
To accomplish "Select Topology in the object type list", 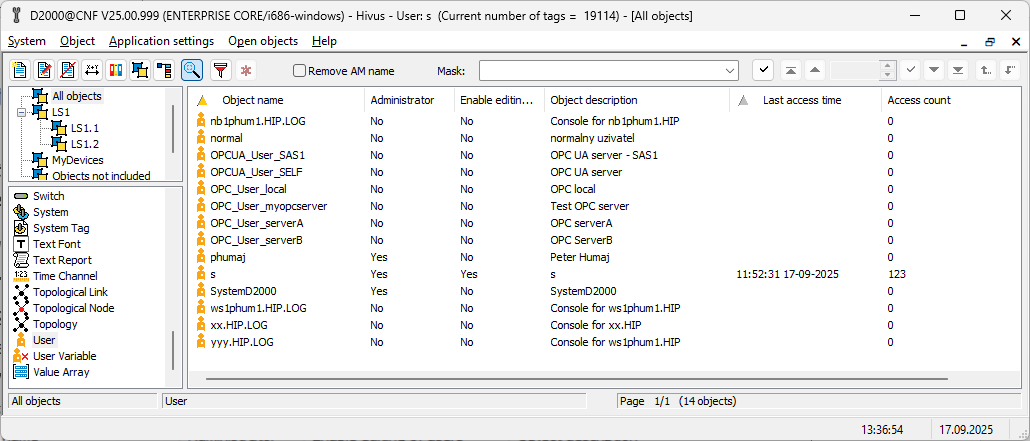I will [55, 324].
